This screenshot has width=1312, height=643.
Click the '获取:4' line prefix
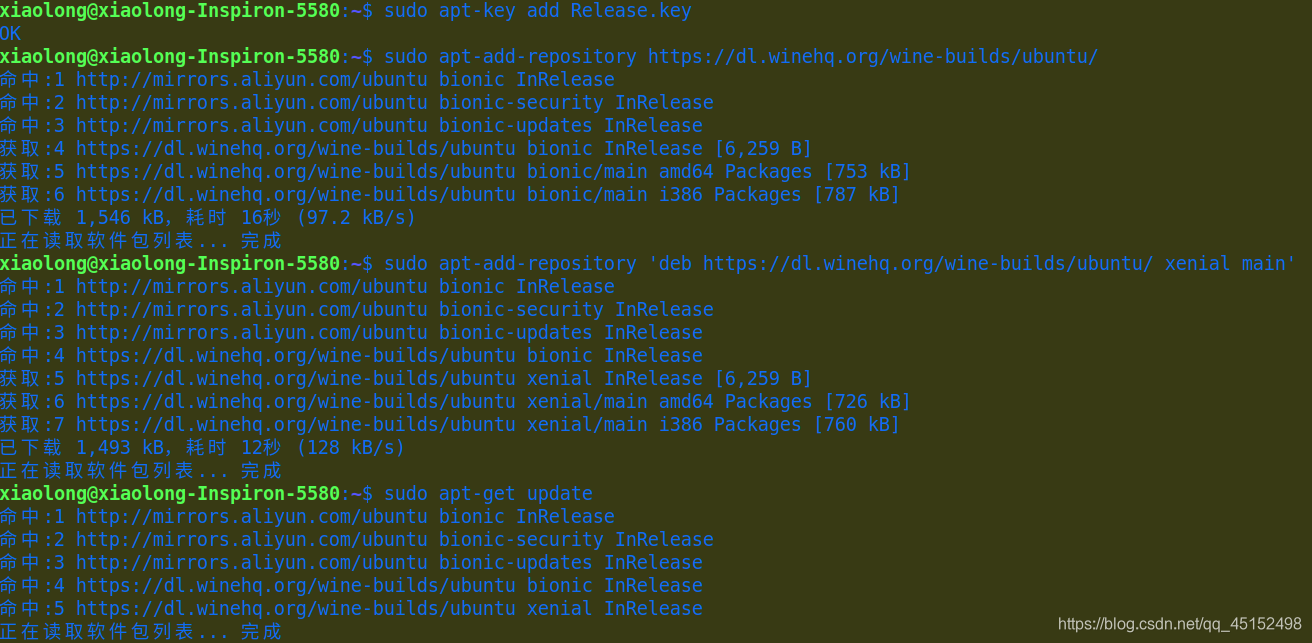point(32,149)
